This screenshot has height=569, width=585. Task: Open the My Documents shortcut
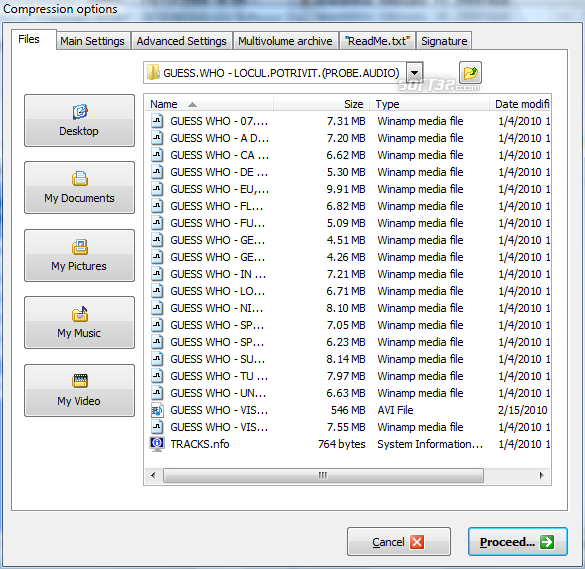[x=79, y=188]
